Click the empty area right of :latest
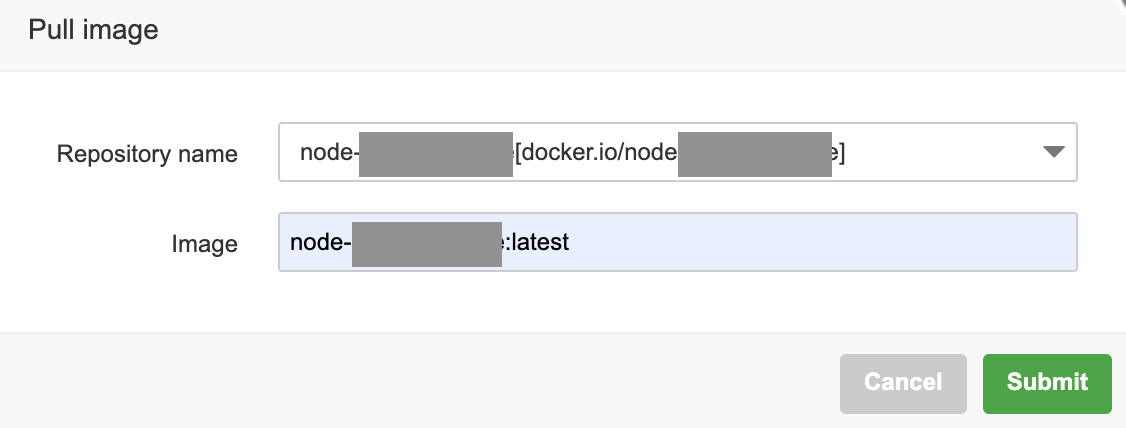 820,242
